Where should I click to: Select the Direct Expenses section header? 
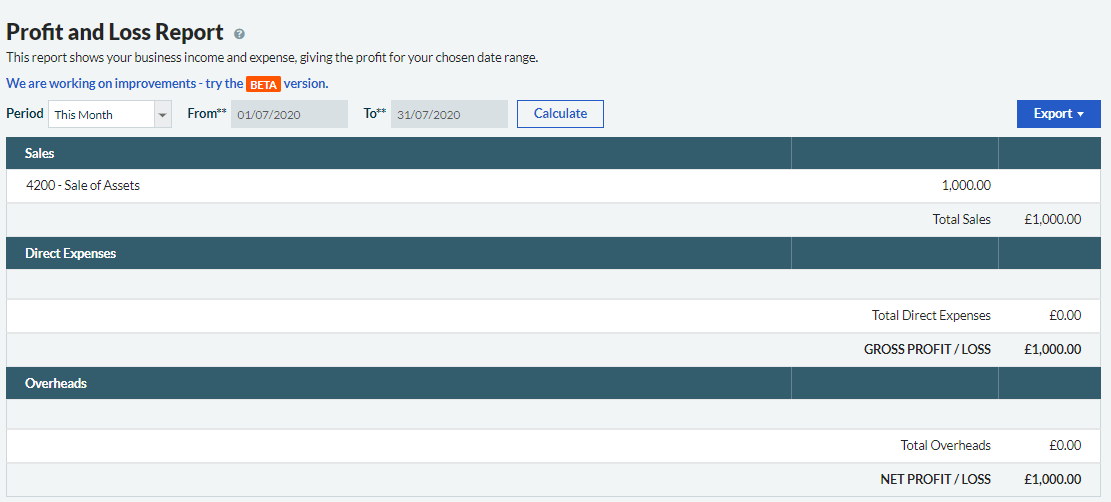click(x=71, y=254)
